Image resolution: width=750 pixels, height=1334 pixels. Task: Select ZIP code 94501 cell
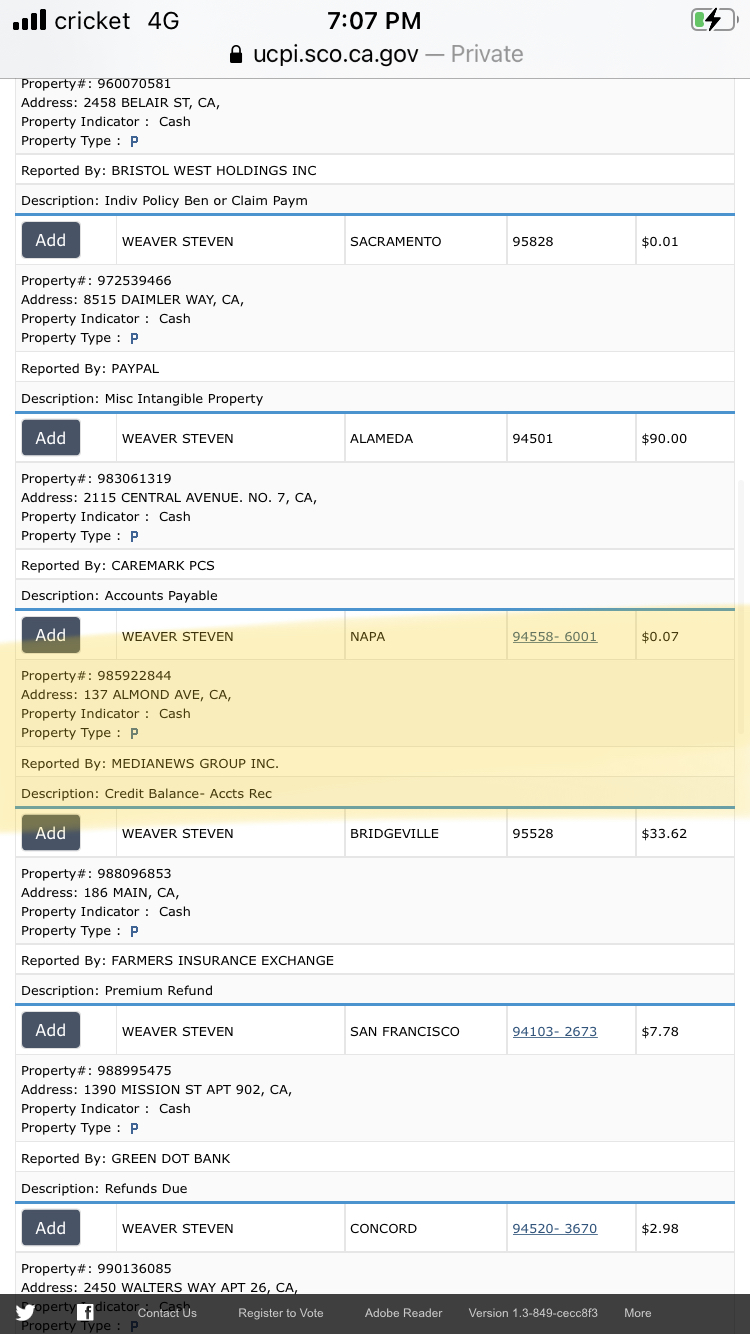click(x=571, y=438)
